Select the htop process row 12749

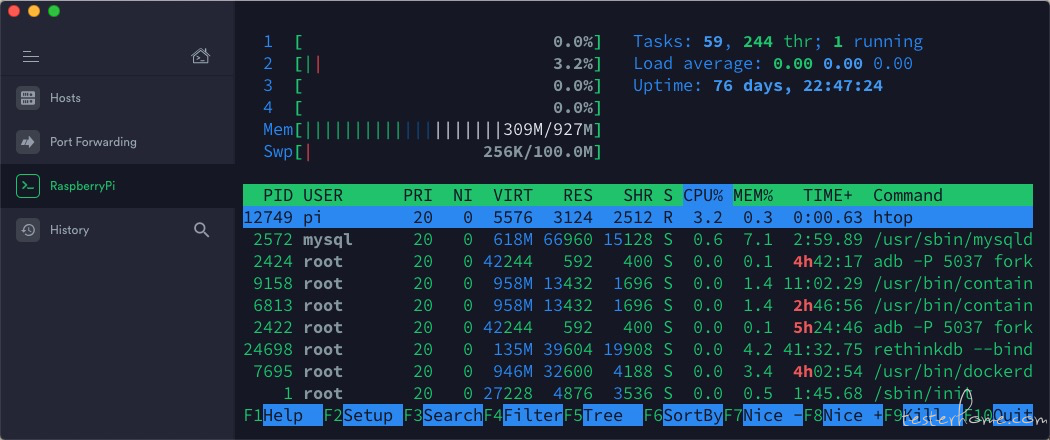[x=638, y=217]
